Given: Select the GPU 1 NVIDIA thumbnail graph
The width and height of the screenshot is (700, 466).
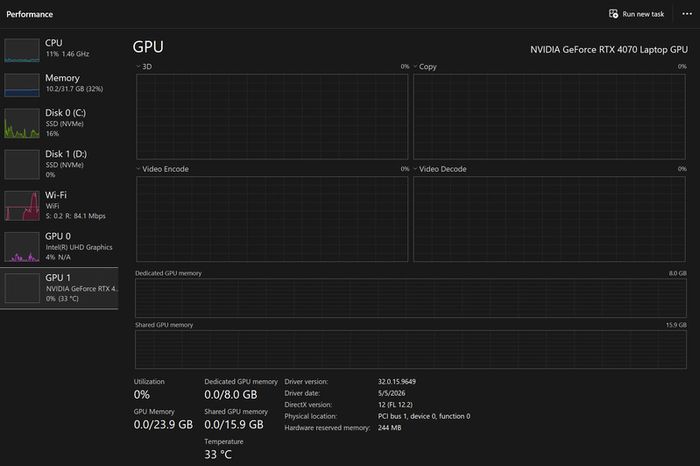Looking at the screenshot, I should 22,288.
